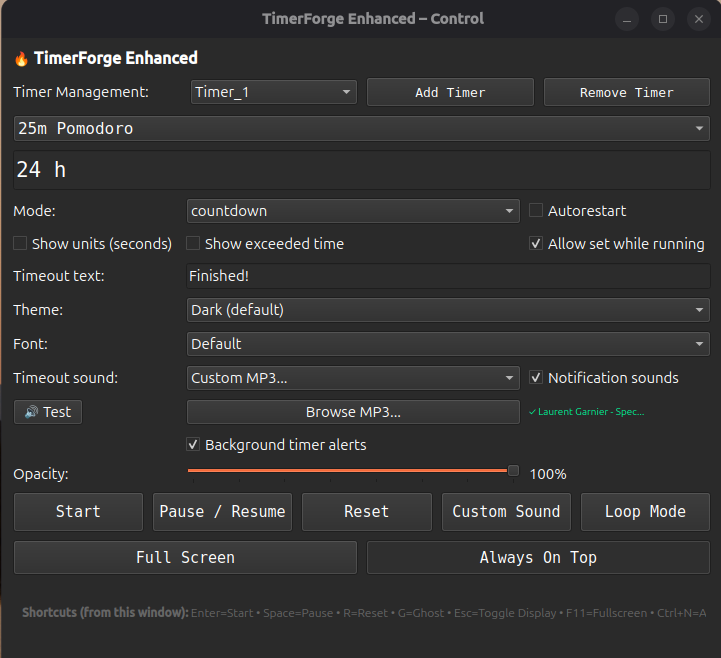Expand the Theme dropdown showing Dark (default)
This screenshot has height=658, width=721.
(448, 310)
